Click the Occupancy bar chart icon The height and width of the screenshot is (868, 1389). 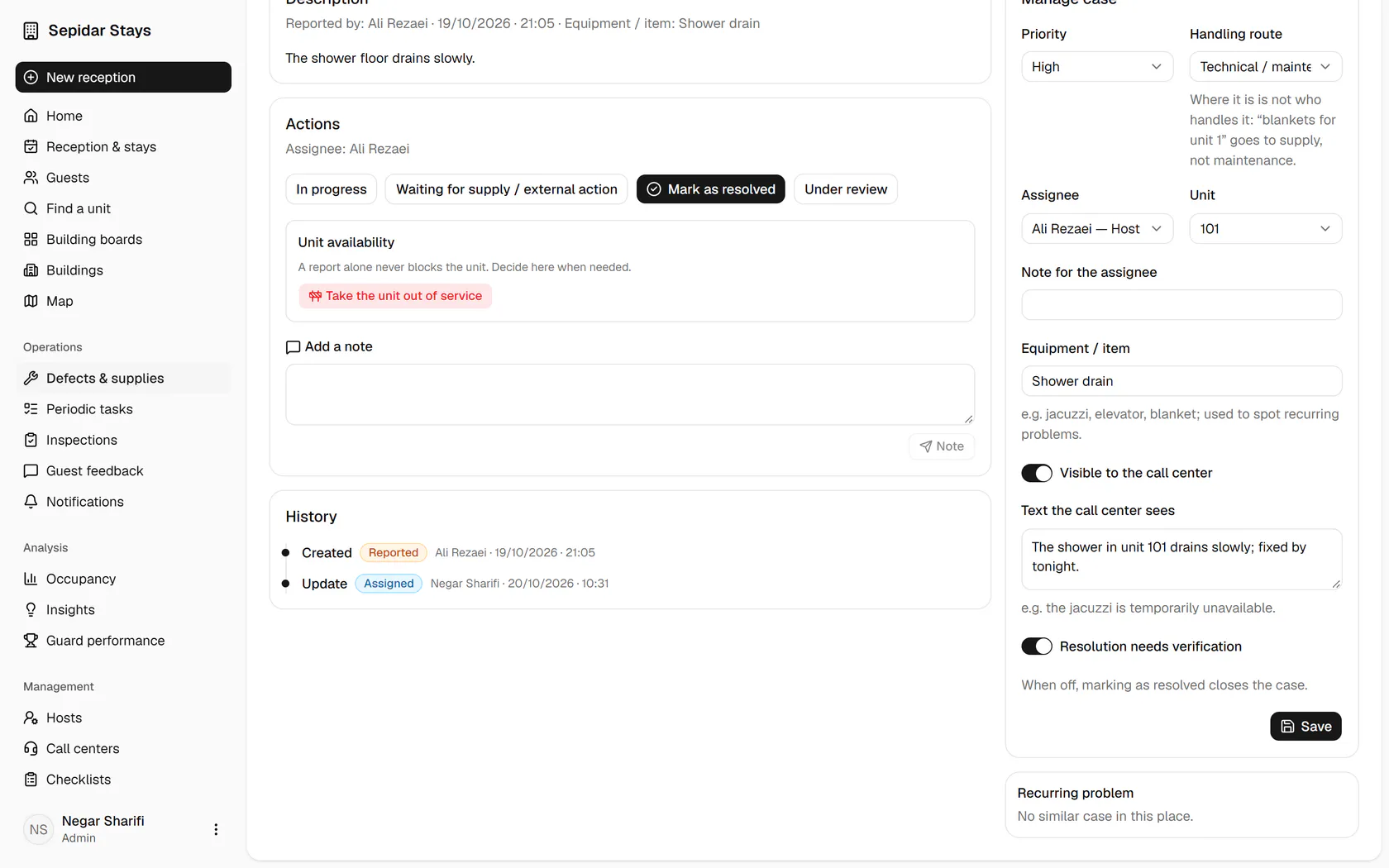click(x=31, y=579)
